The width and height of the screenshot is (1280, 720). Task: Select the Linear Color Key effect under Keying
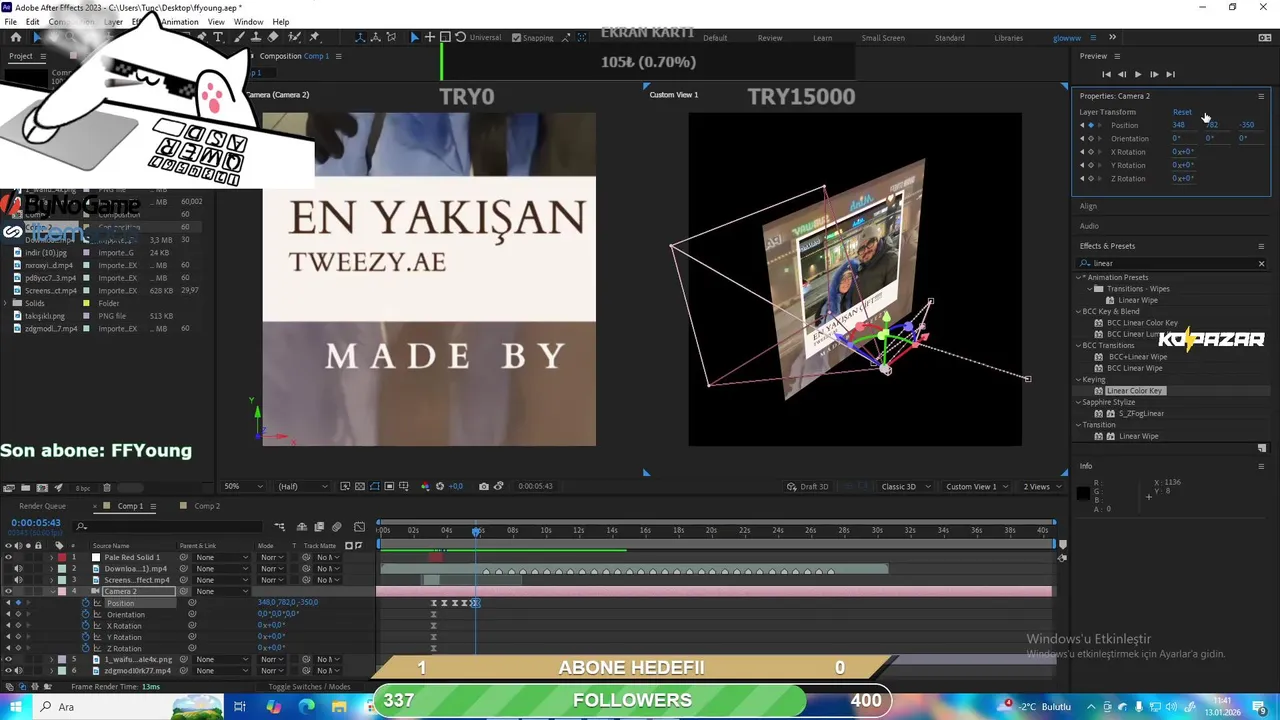click(1134, 391)
